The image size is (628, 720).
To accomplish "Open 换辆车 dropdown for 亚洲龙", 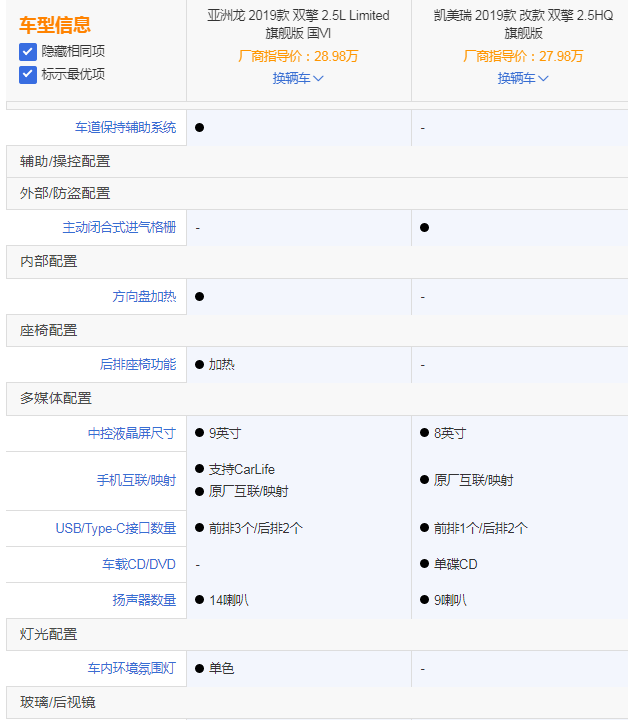I will [x=298, y=78].
